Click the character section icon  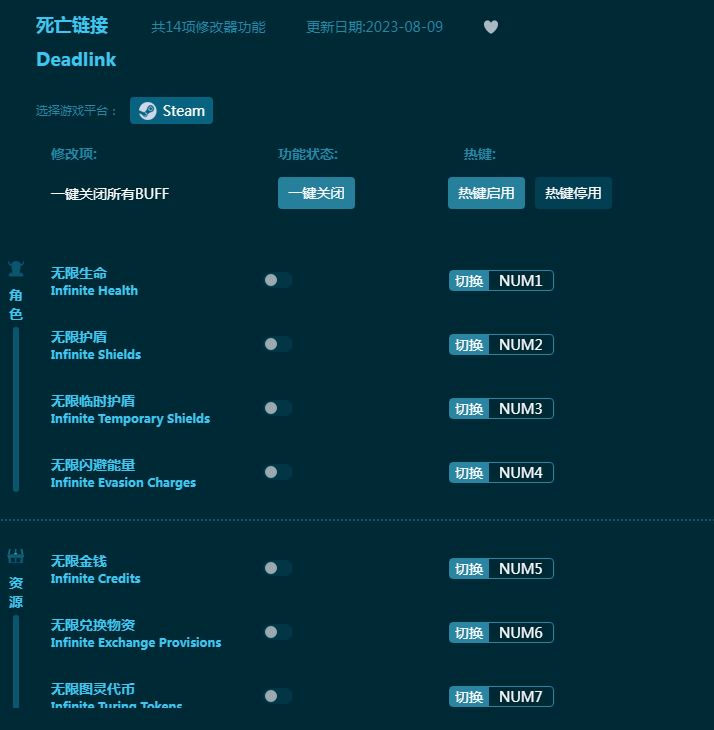click(16, 268)
